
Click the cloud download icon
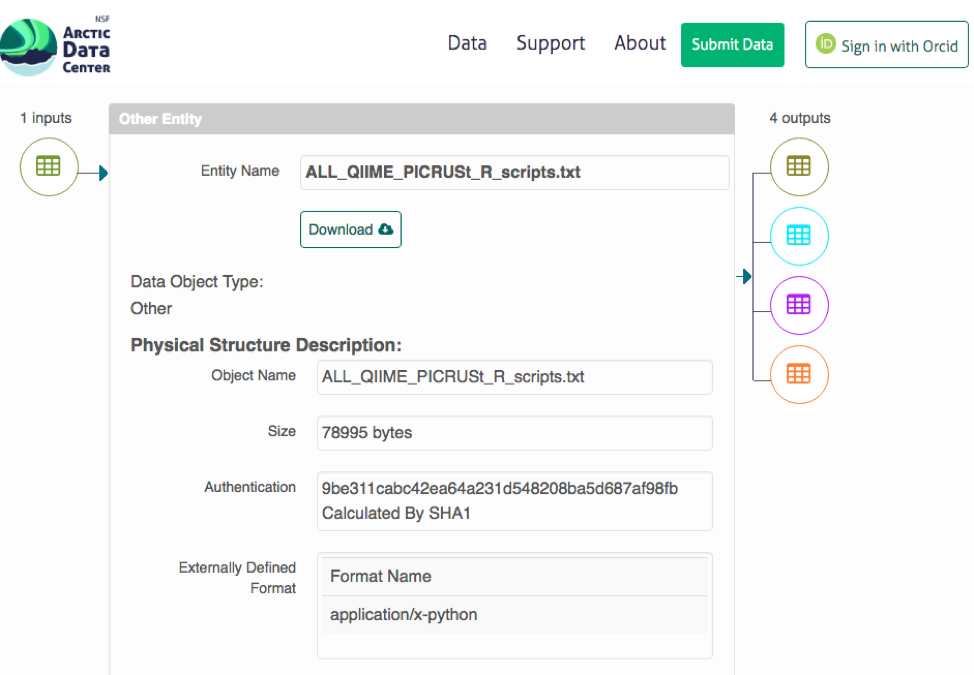pyautogui.click(x=385, y=230)
